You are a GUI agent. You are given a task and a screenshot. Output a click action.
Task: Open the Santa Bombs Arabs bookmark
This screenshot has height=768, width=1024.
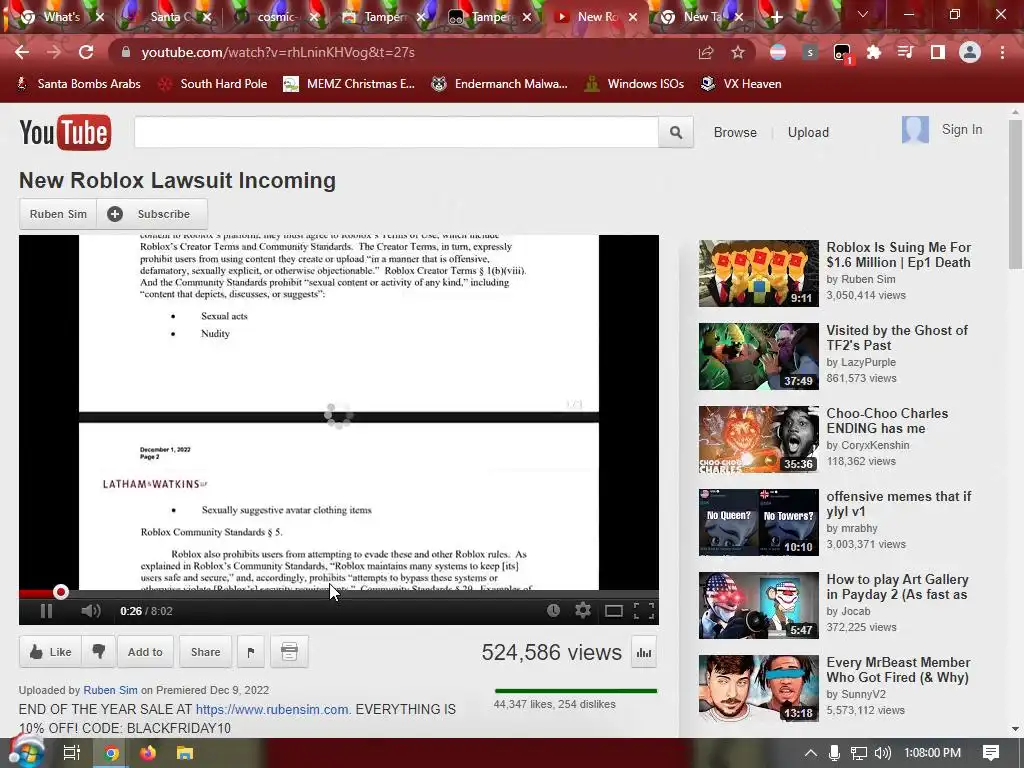tap(78, 84)
